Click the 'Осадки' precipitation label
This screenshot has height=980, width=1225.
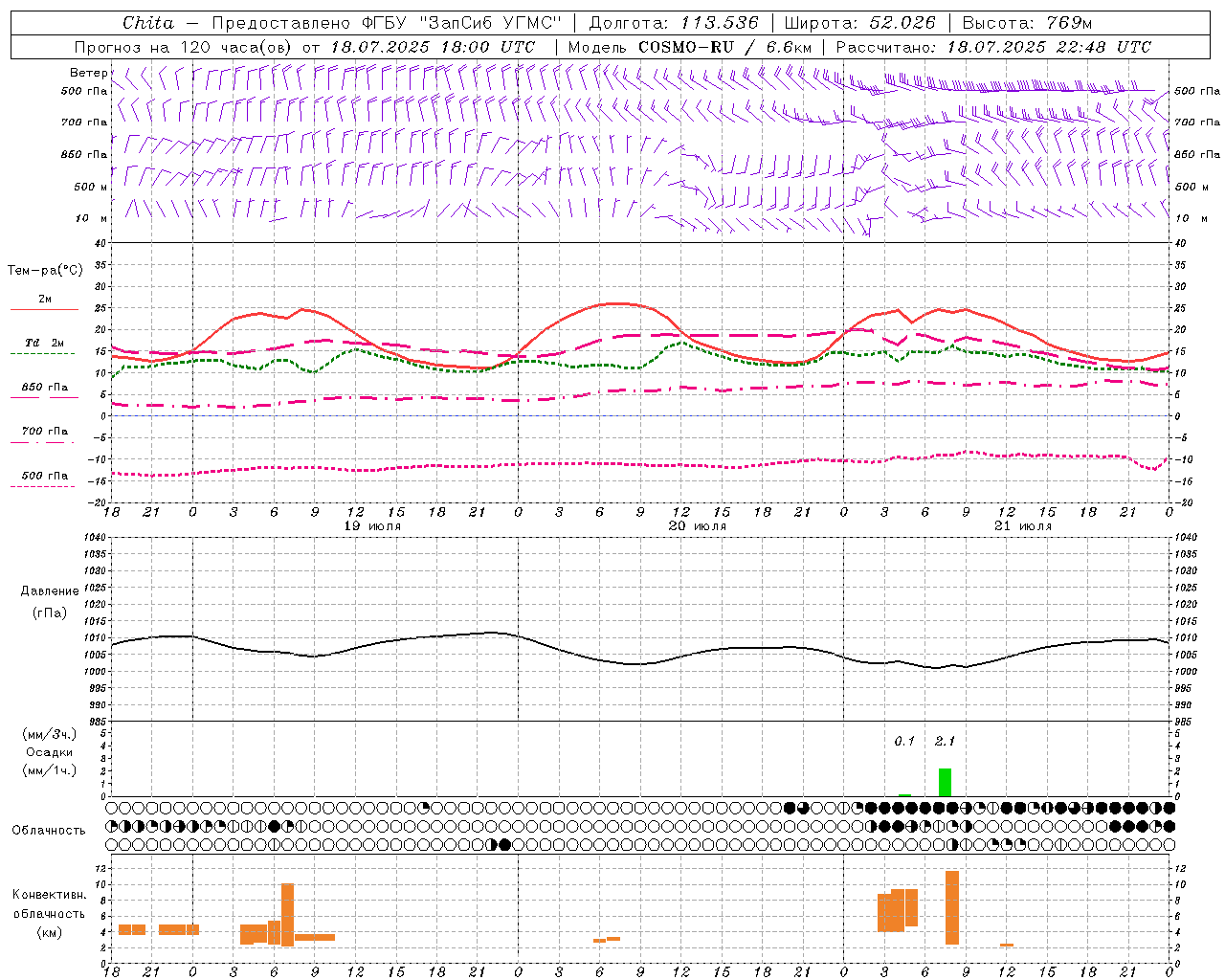50,752
